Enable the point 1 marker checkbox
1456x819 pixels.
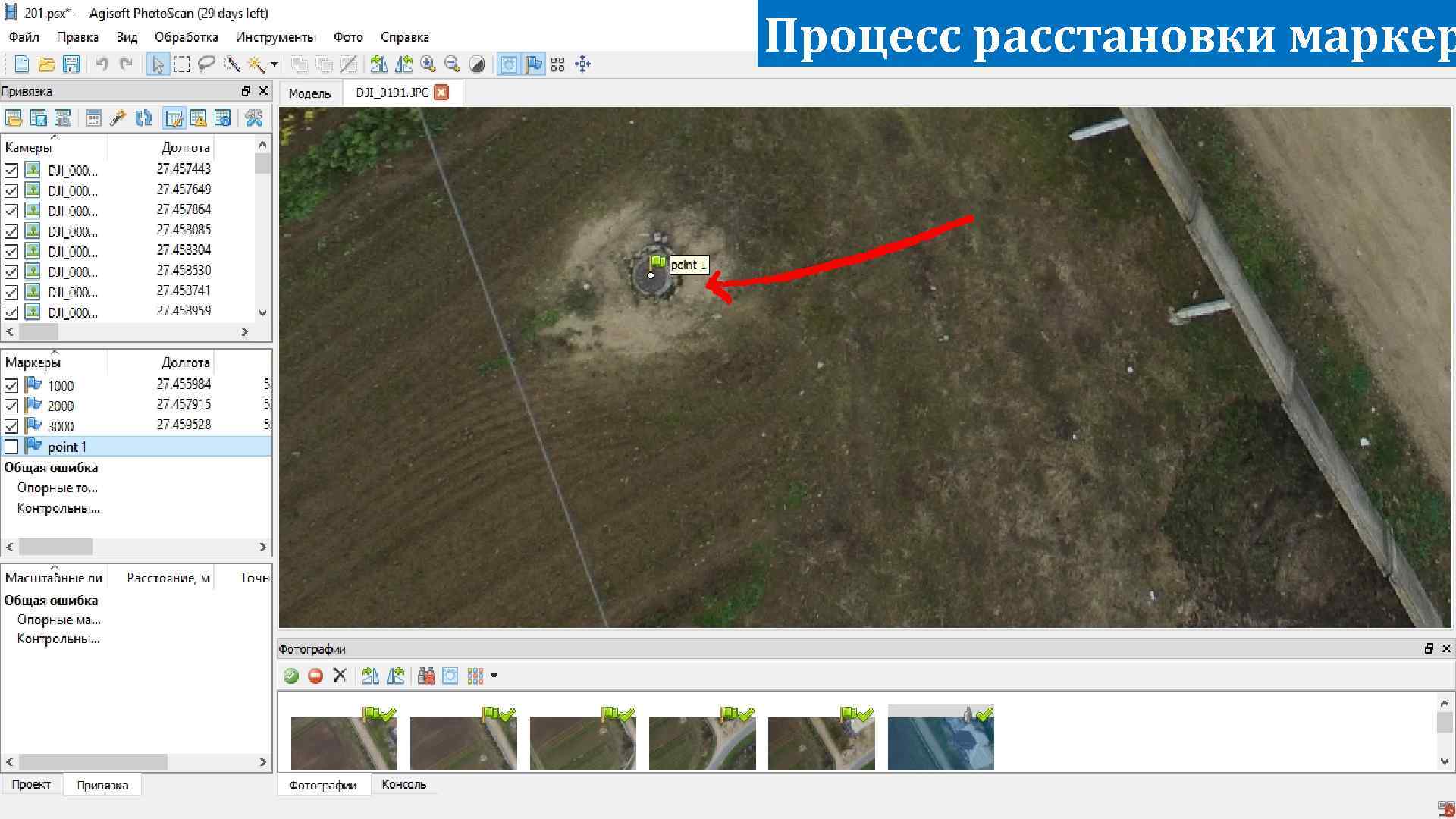click(x=11, y=447)
